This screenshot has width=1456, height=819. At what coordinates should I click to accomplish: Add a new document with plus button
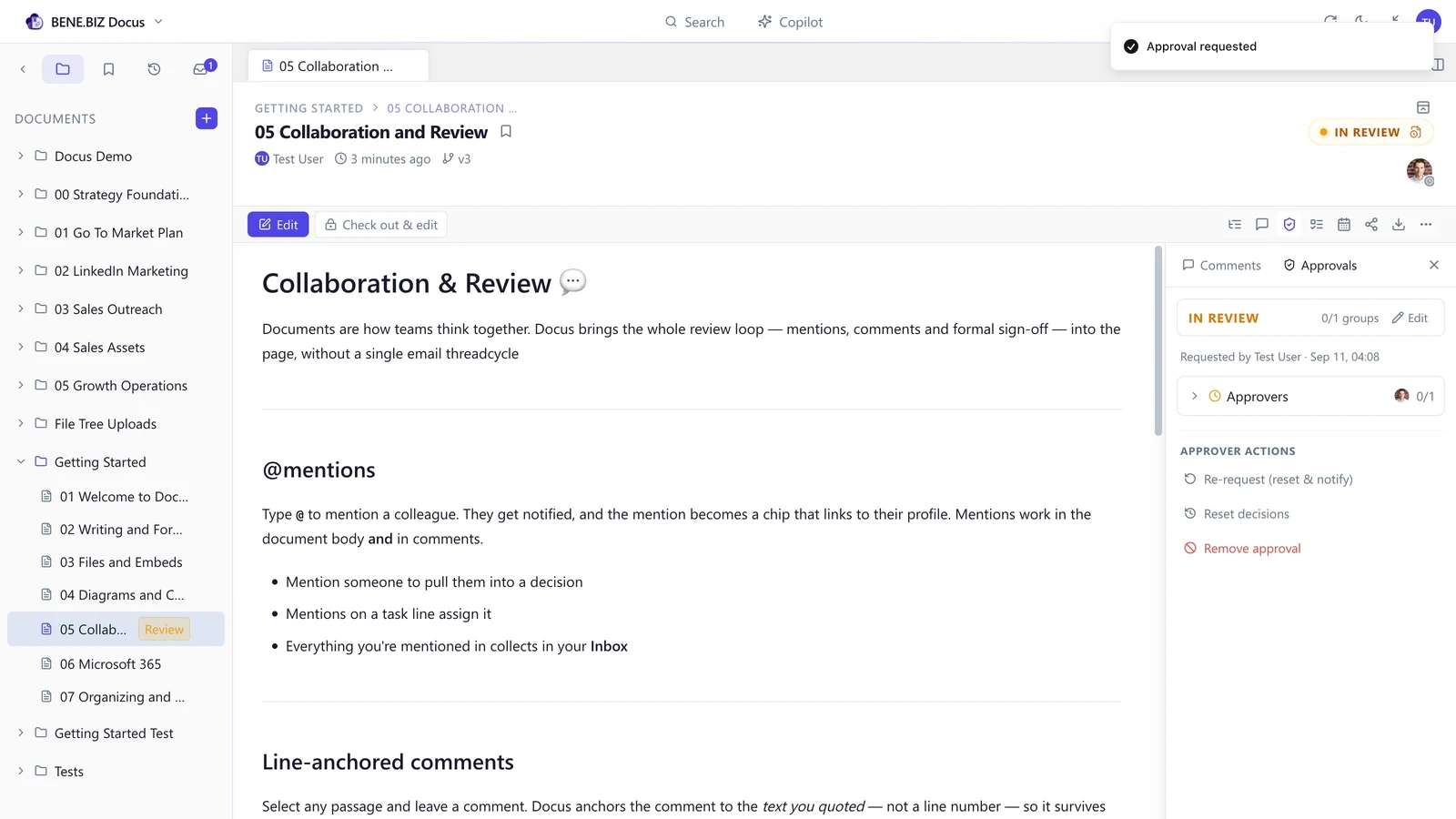(x=207, y=118)
